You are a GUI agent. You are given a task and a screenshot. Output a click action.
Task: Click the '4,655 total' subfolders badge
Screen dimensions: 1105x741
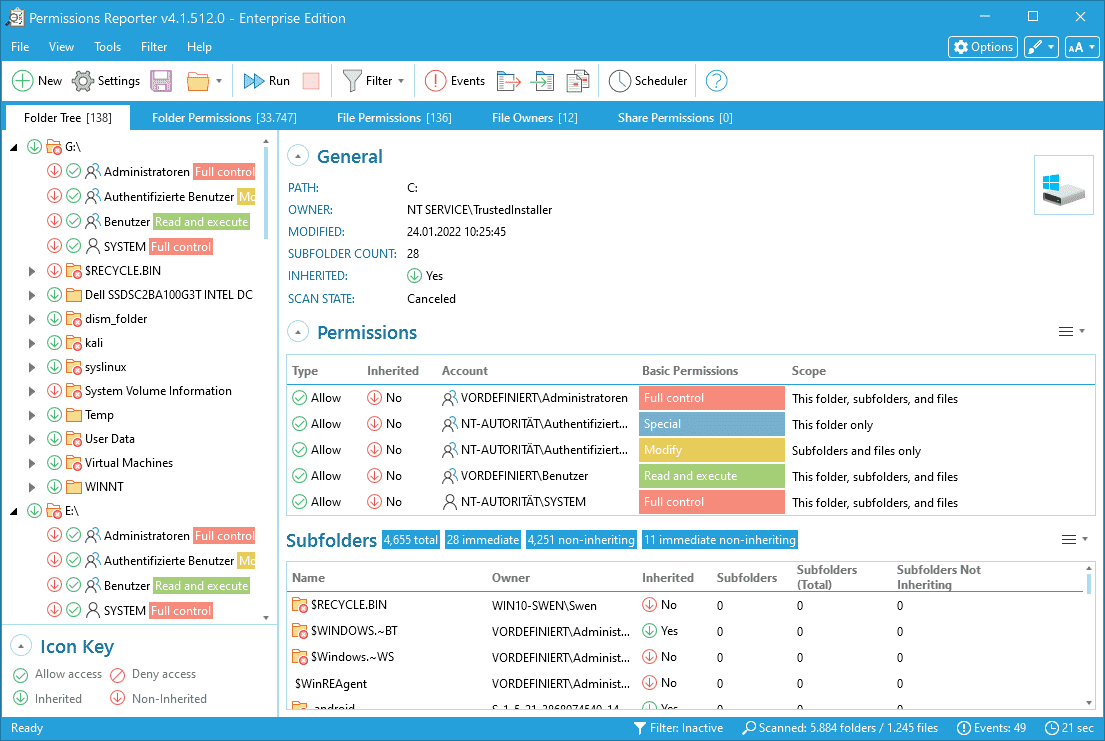click(x=411, y=540)
